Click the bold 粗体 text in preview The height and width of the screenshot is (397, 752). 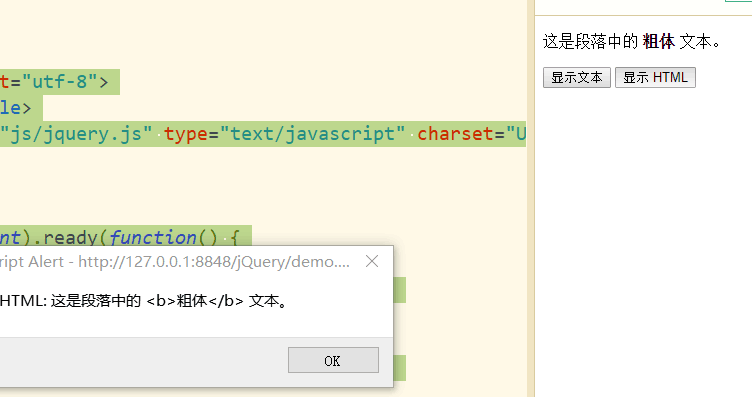658,42
